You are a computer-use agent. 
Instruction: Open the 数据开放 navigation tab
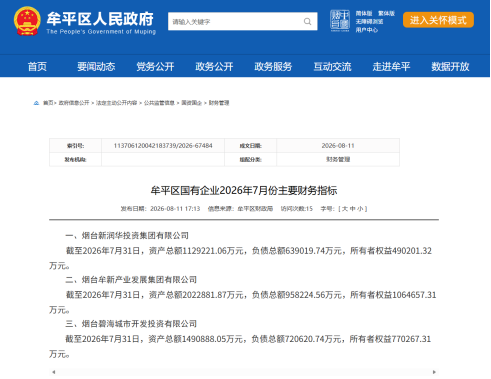450,67
